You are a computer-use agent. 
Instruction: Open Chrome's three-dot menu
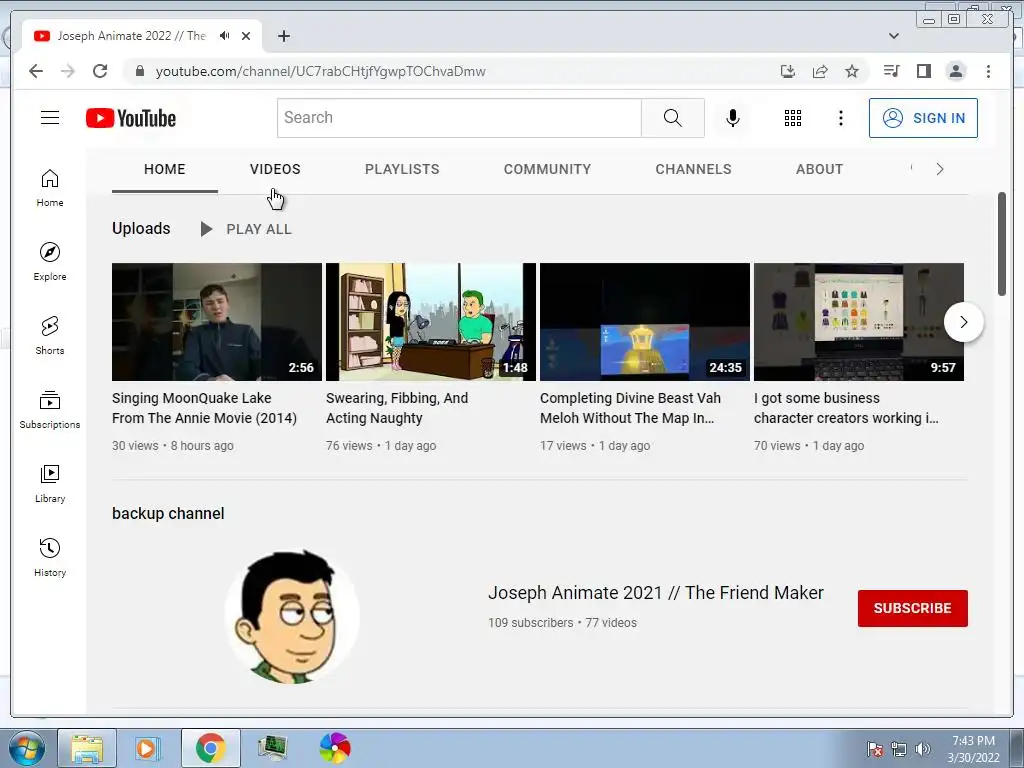click(x=988, y=71)
